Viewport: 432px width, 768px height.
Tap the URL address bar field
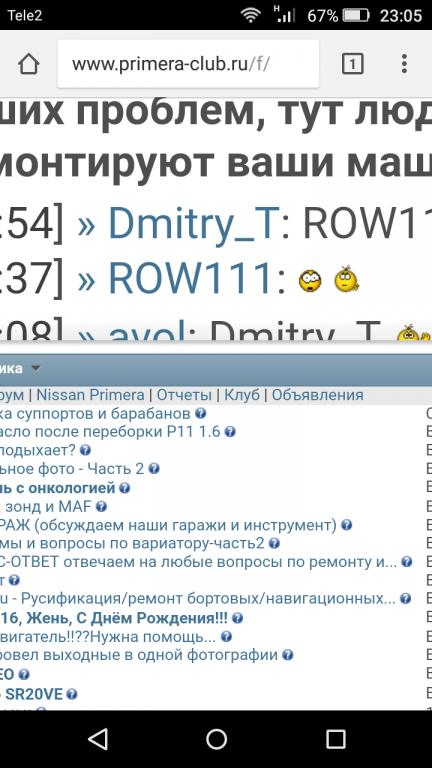click(189, 64)
